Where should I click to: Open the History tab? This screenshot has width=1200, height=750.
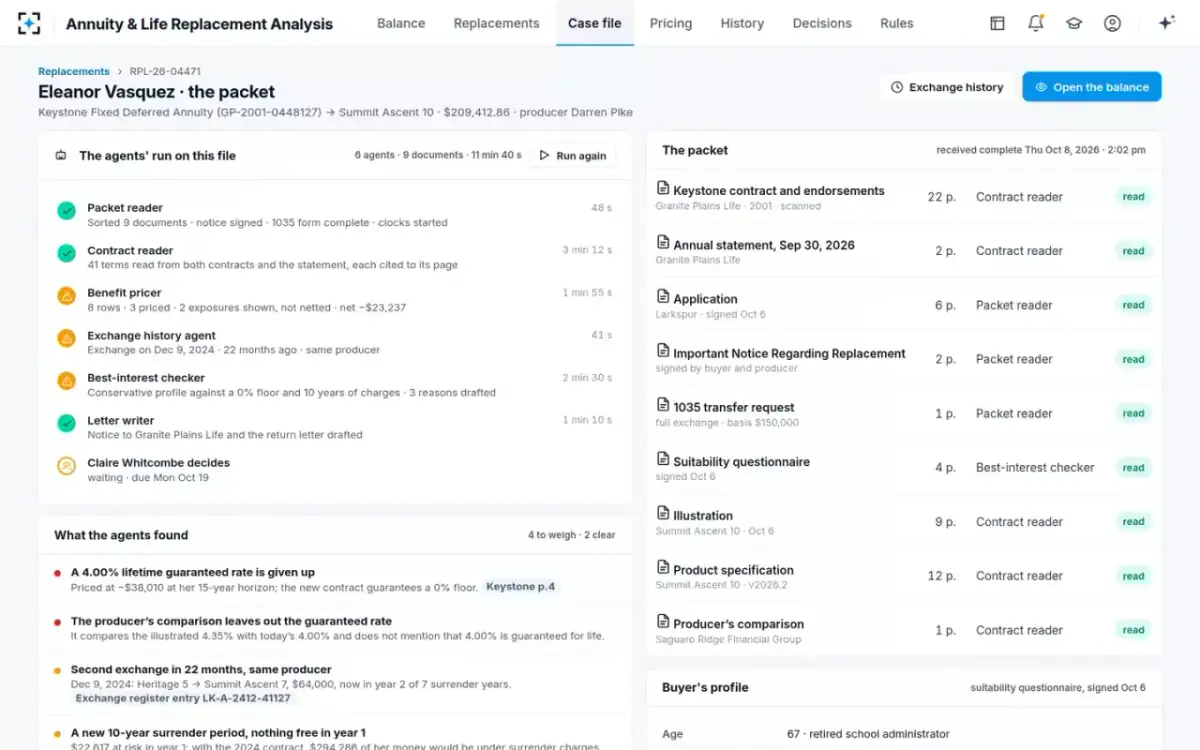(x=742, y=23)
